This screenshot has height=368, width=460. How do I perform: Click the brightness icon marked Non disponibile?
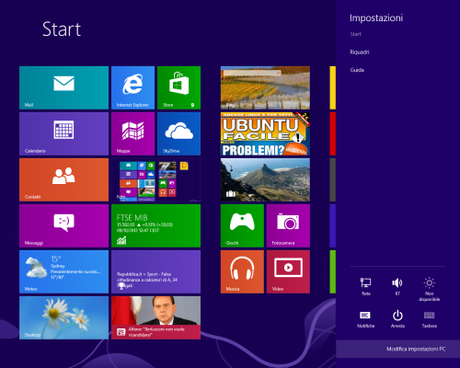tap(429, 289)
